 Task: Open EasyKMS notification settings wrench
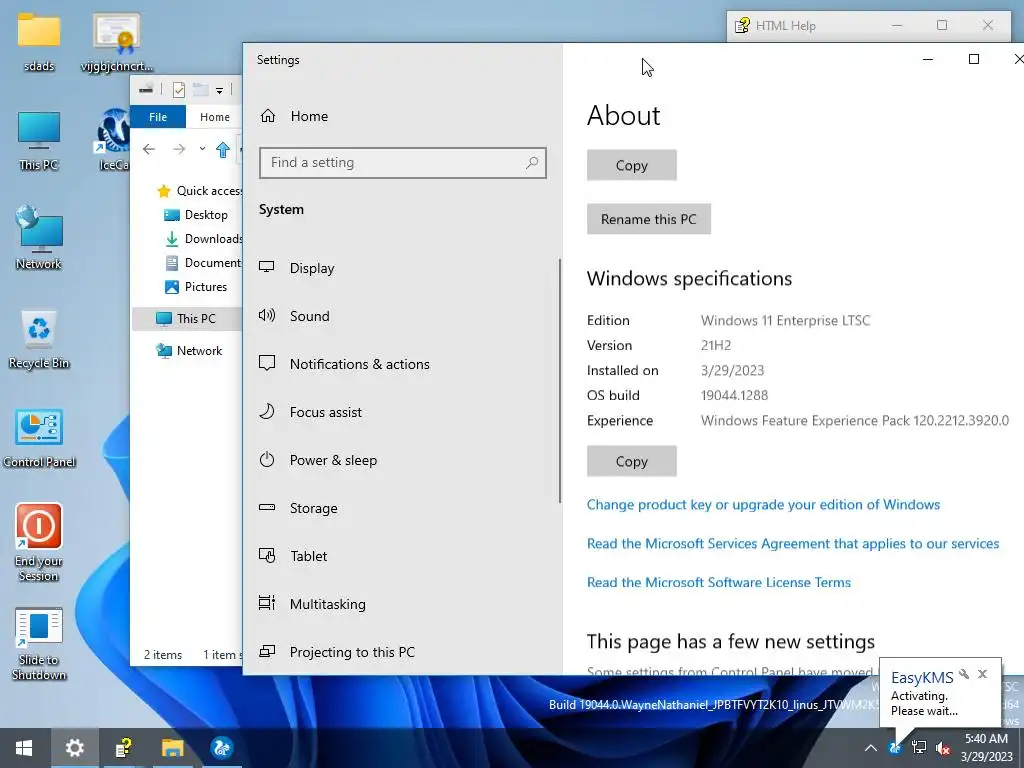tap(964, 674)
